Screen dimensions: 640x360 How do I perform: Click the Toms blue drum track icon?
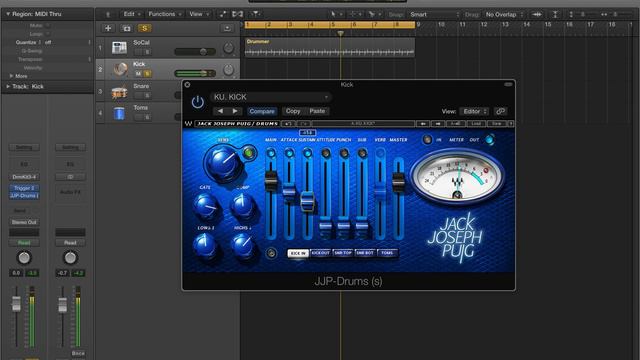click(x=119, y=113)
